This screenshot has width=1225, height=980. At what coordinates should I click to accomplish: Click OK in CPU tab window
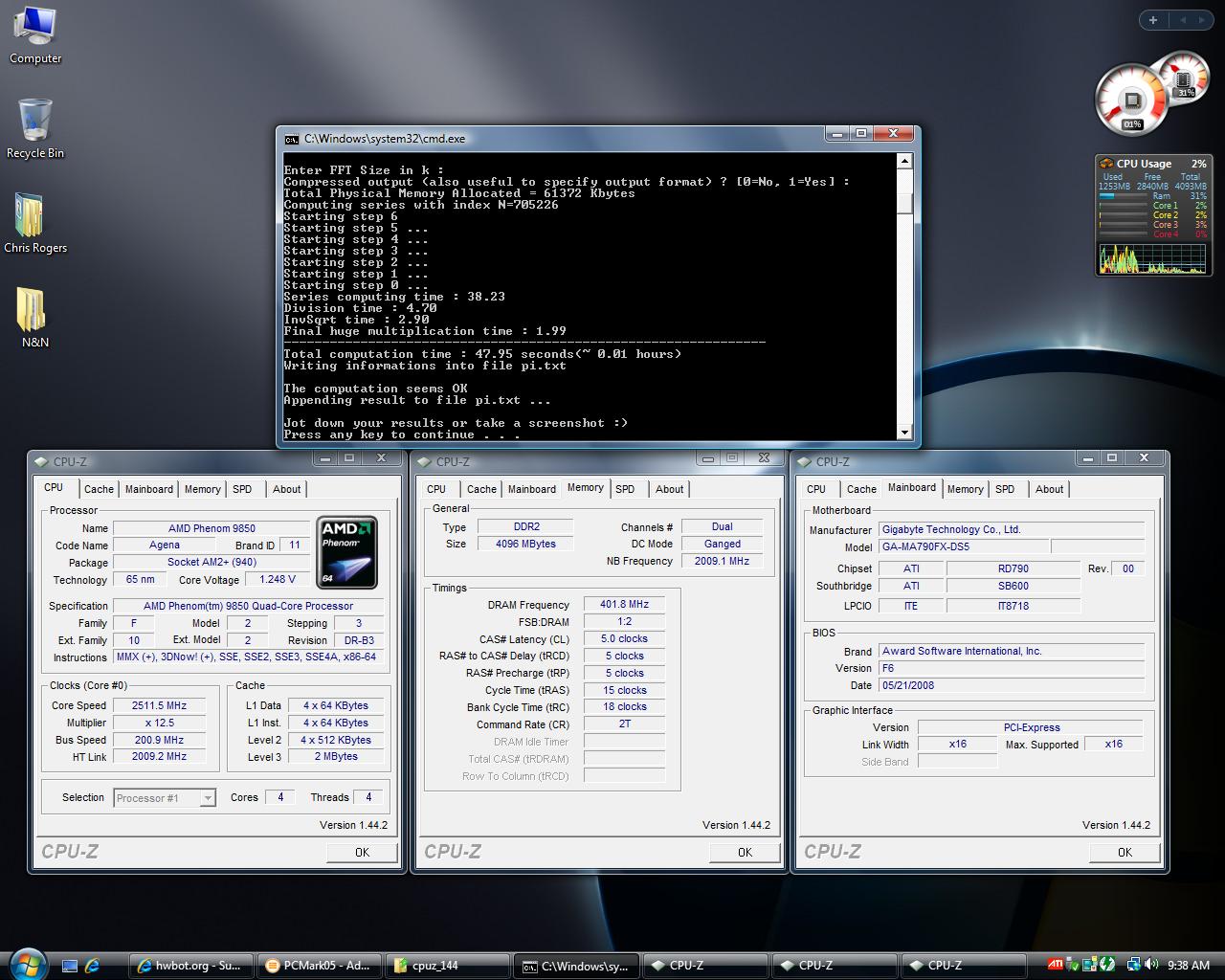(362, 852)
